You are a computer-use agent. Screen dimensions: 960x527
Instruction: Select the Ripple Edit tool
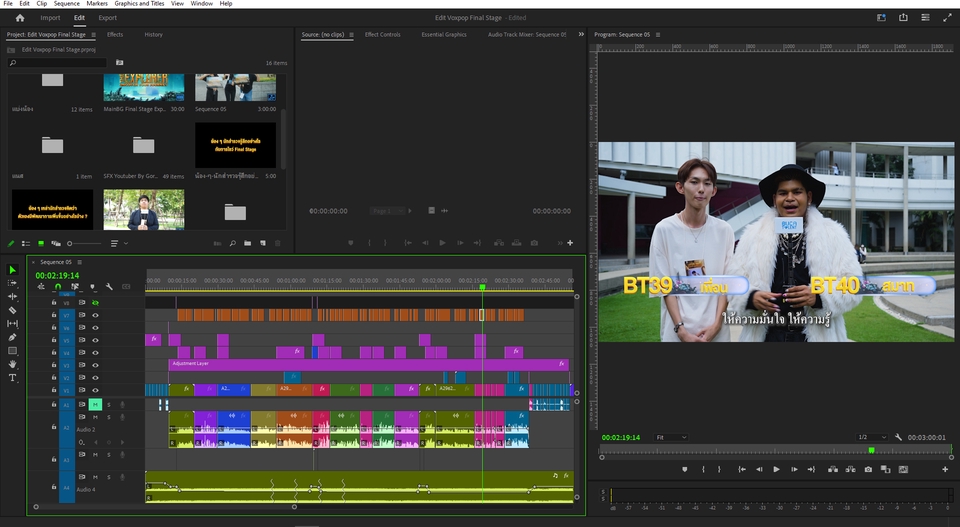(x=13, y=297)
